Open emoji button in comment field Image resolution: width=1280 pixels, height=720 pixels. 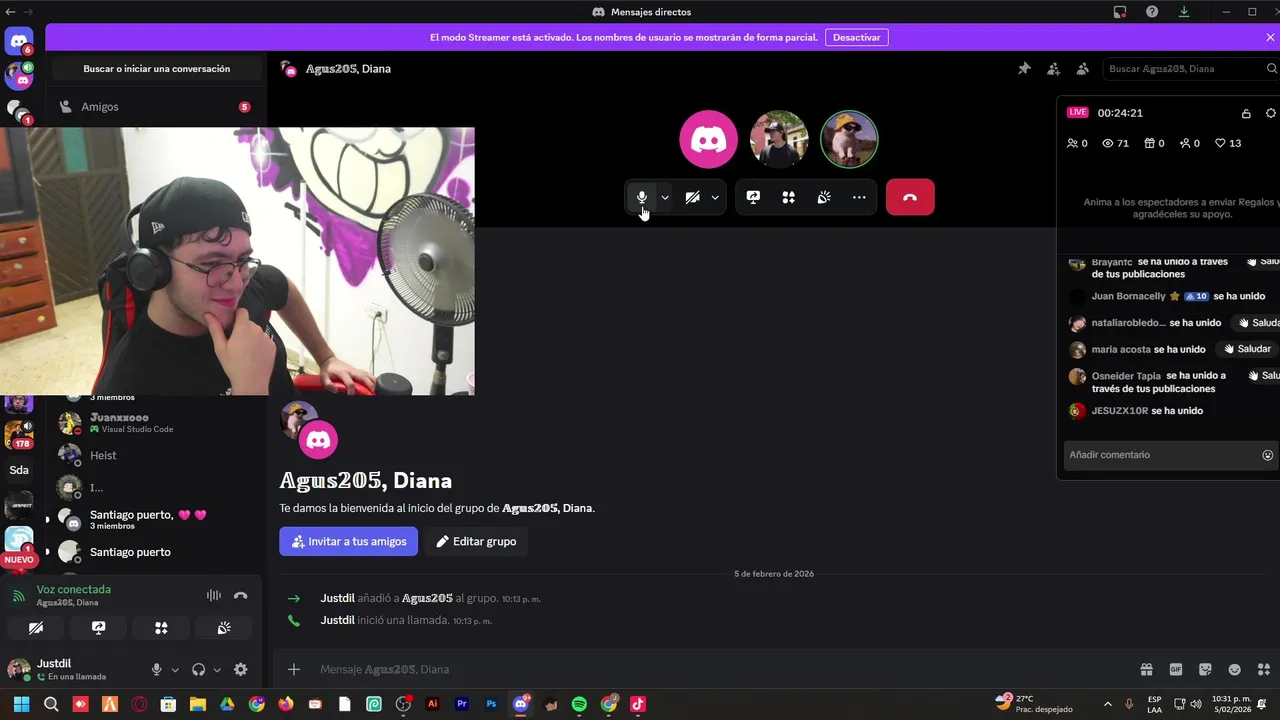[1267, 455]
